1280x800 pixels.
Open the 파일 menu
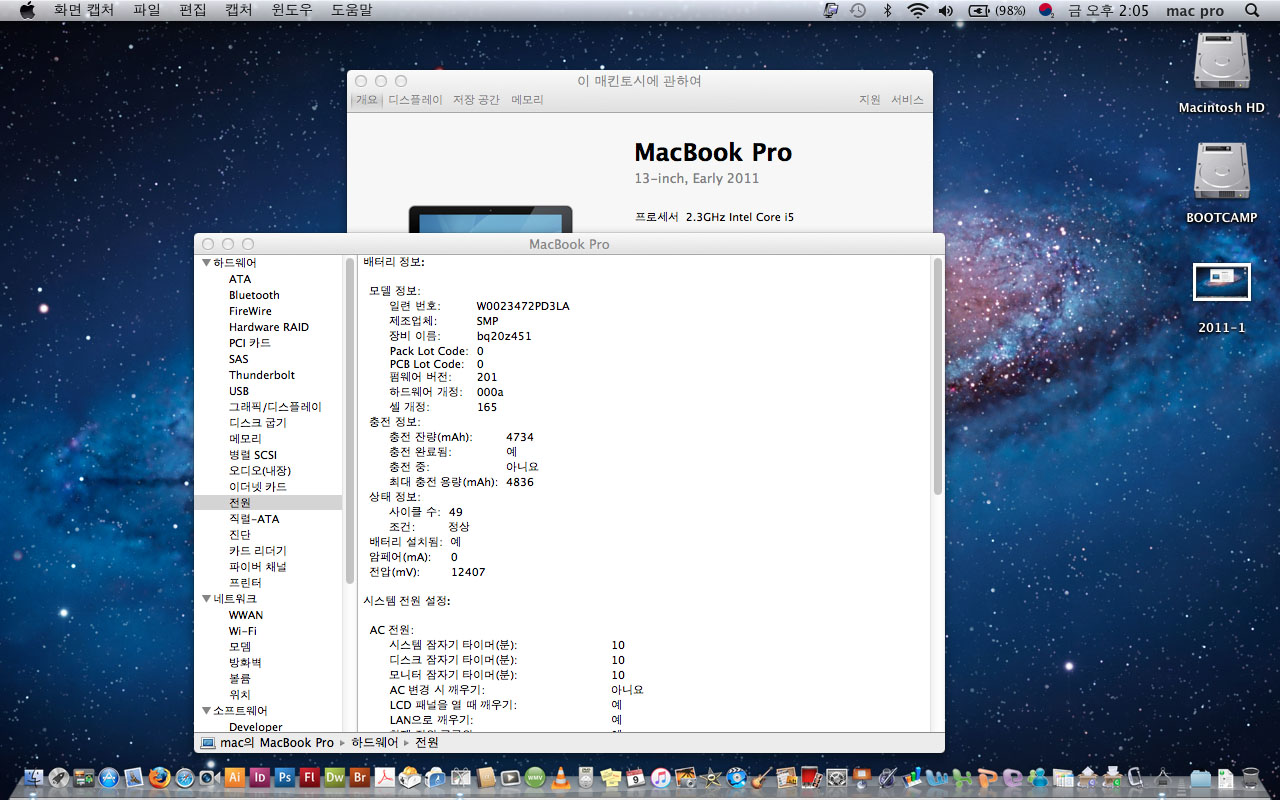click(x=146, y=11)
